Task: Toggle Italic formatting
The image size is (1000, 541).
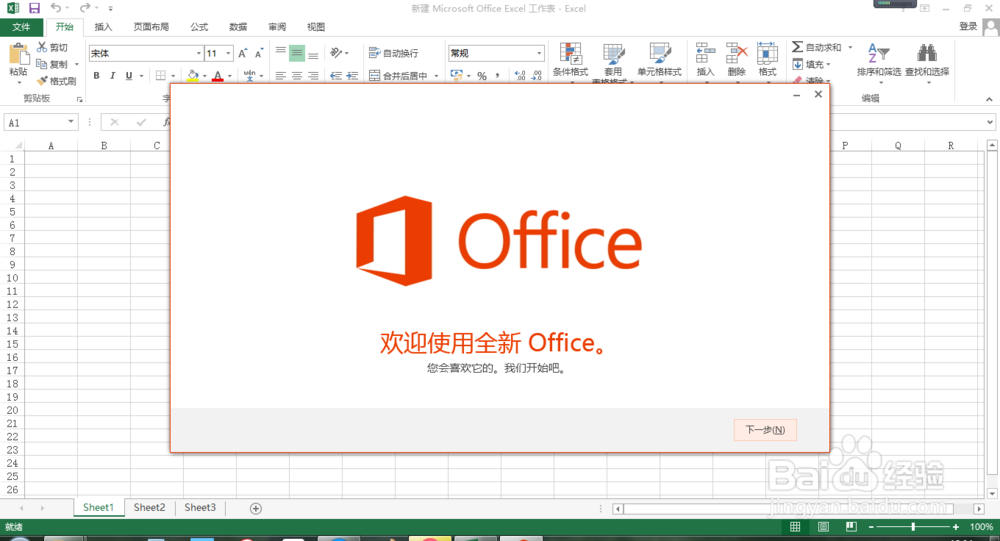Action: click(112, 75)
